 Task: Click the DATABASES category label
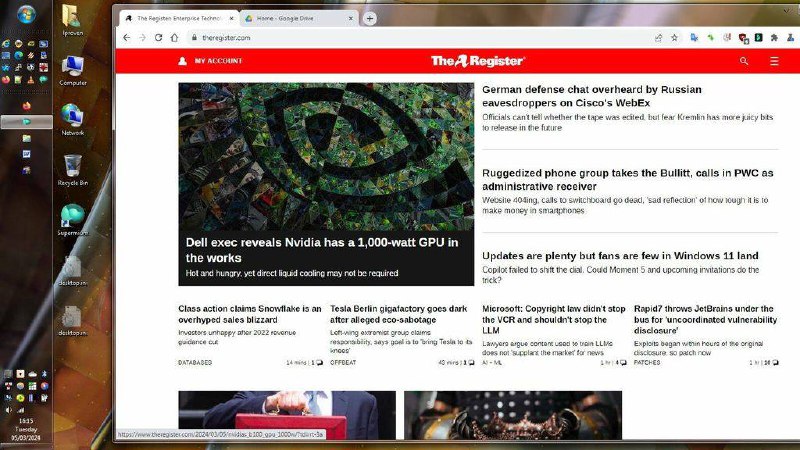tap(195, 363)
